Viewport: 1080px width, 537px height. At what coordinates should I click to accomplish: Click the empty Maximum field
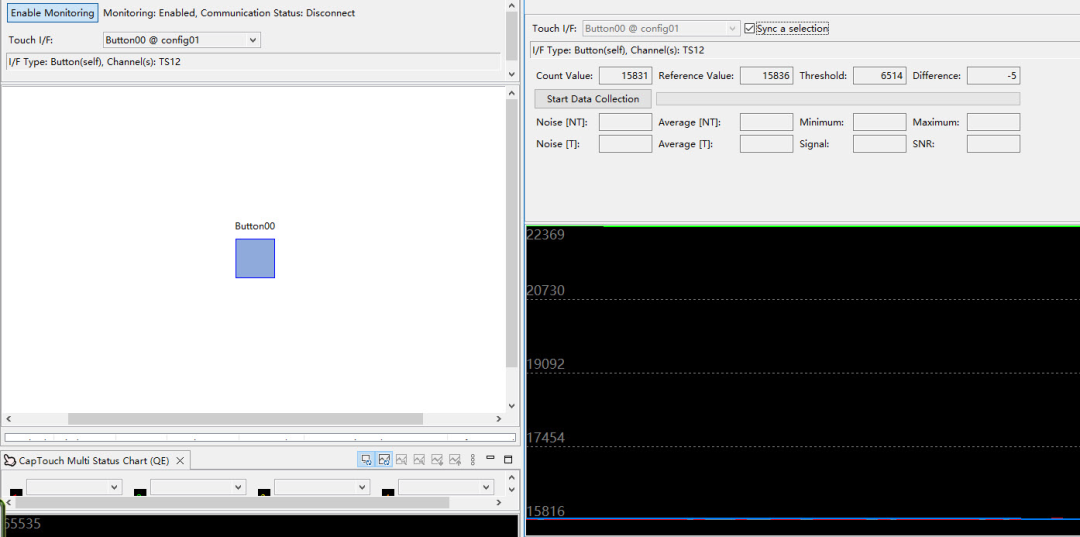click(x=993, y=123)
